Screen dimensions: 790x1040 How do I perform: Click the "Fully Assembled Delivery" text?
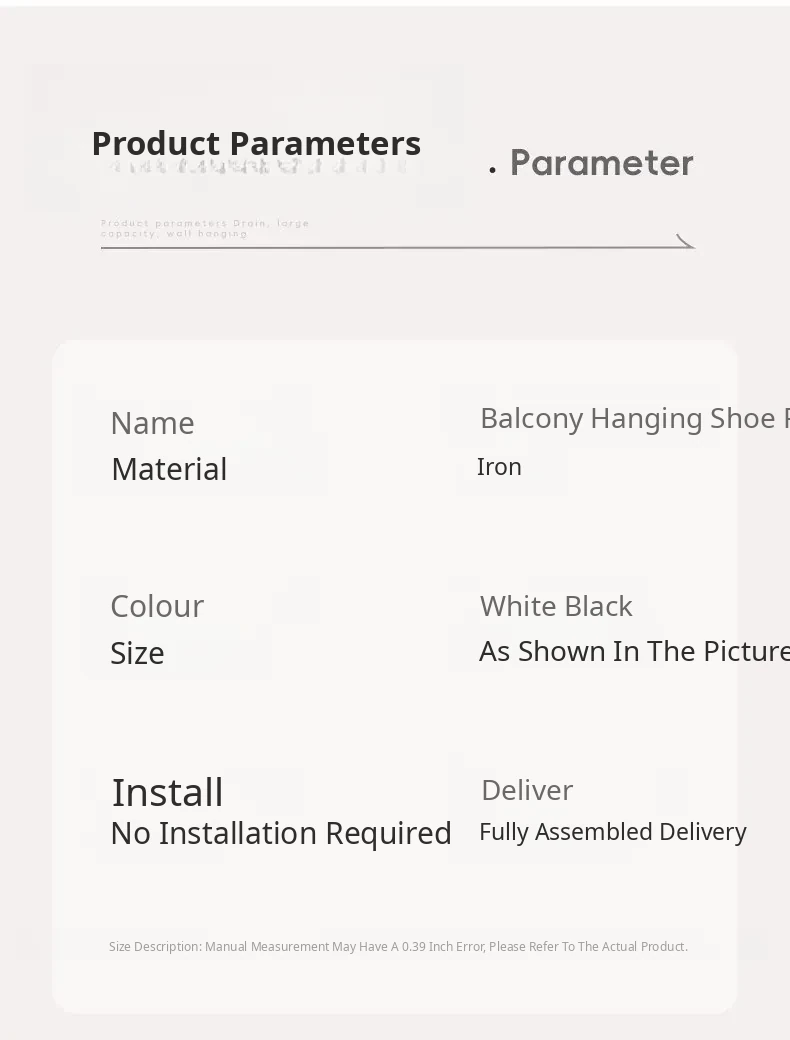click(613, 832)
